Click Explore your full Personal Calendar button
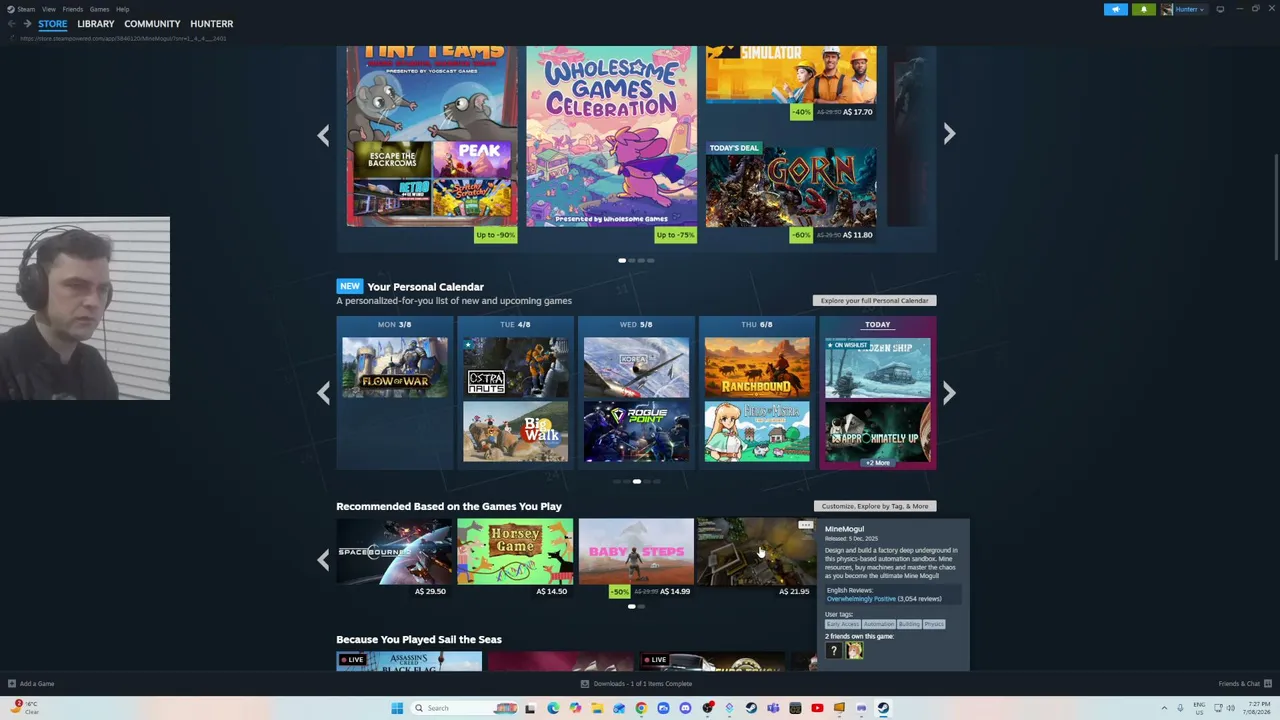The width and height of the screenshot is (1280, 720). tap(875, 300)
